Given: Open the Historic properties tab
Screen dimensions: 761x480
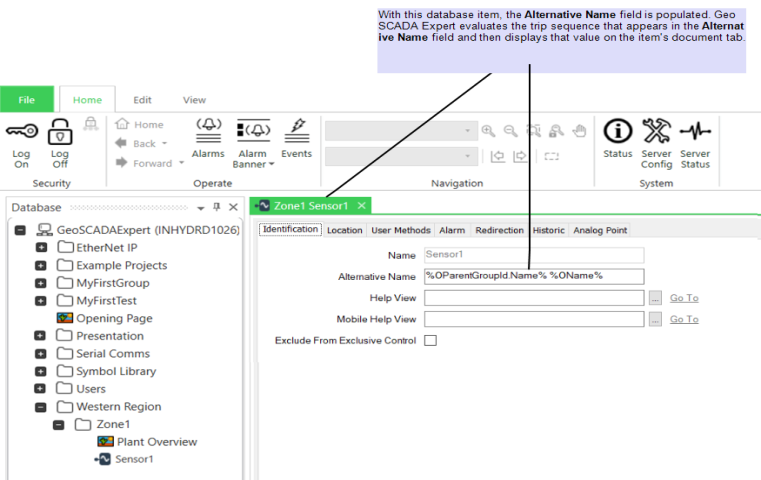Looking at the screenshot, I should coord(548,230).
